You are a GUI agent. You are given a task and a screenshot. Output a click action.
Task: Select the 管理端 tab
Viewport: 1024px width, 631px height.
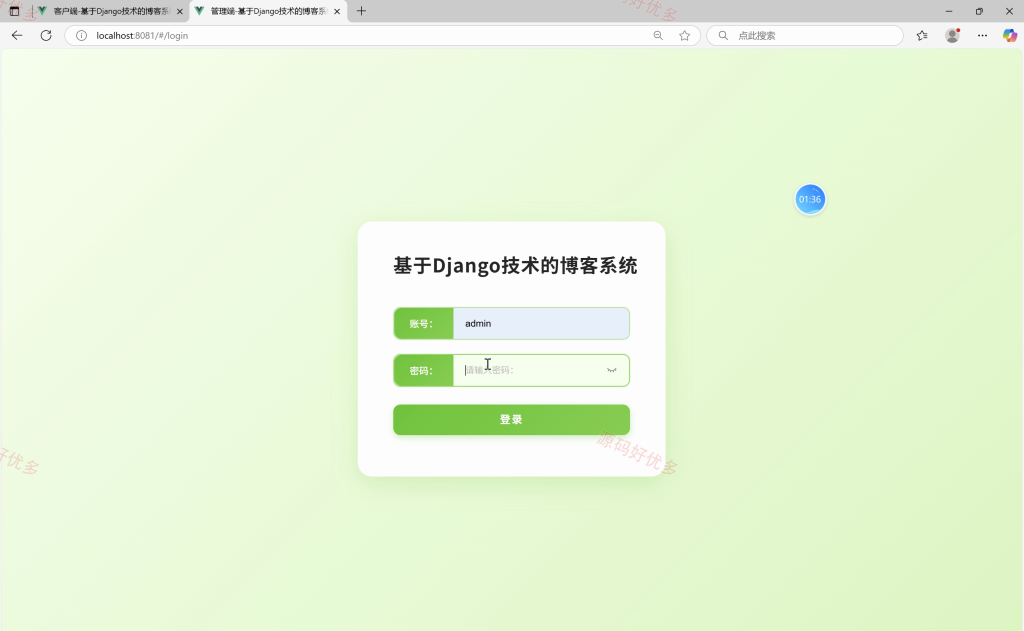268,11
